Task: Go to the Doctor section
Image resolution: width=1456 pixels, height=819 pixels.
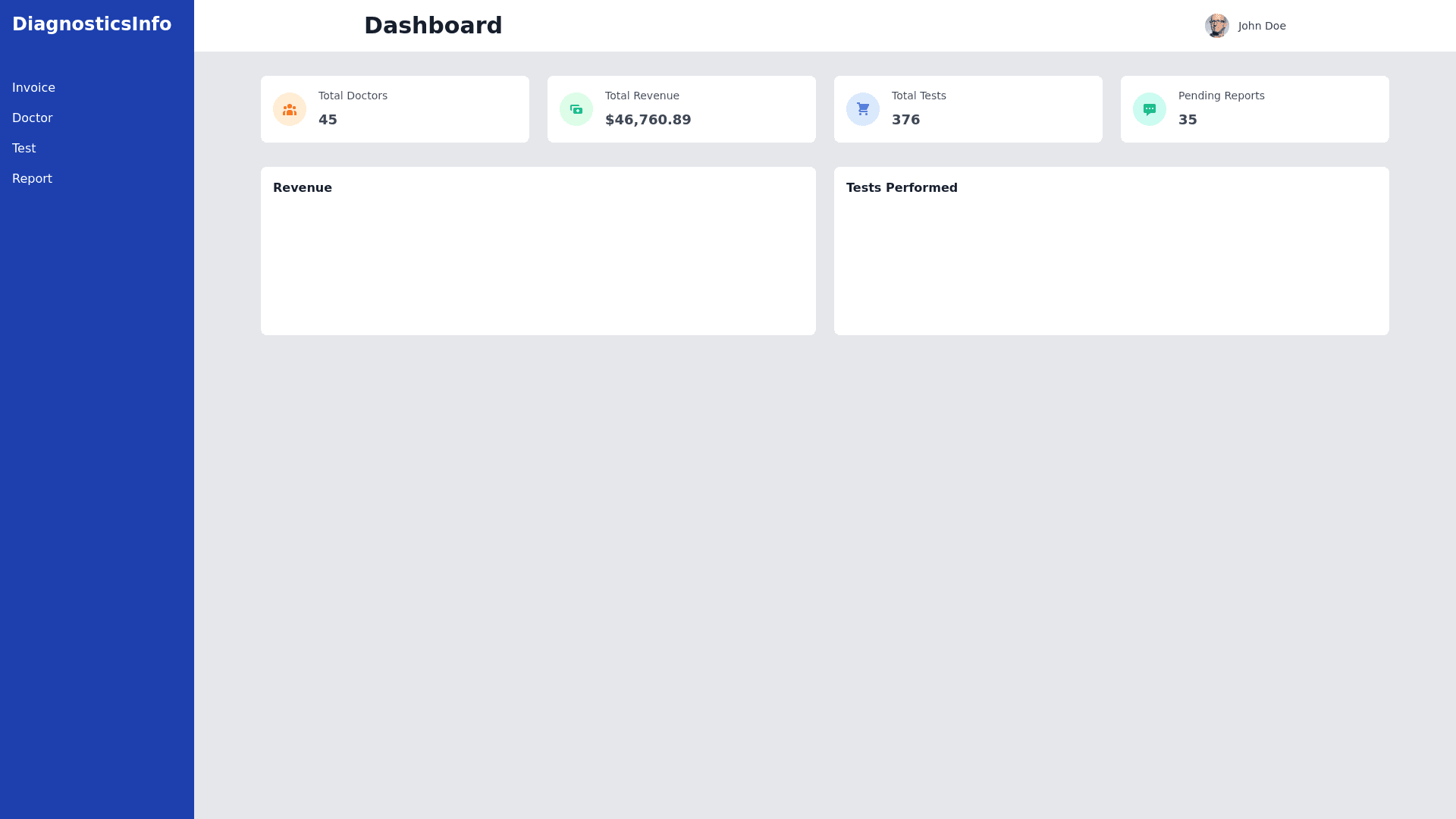Action: click(33, 118)
